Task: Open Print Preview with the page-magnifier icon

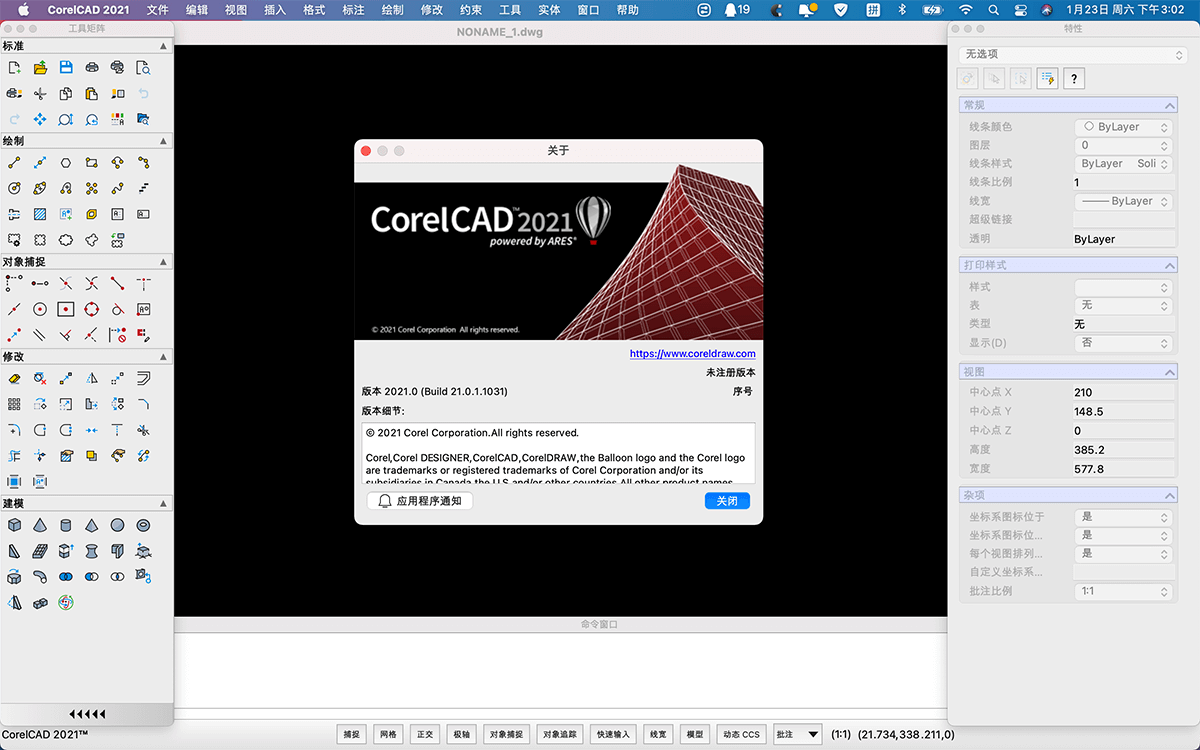Action: pos(143,68)
